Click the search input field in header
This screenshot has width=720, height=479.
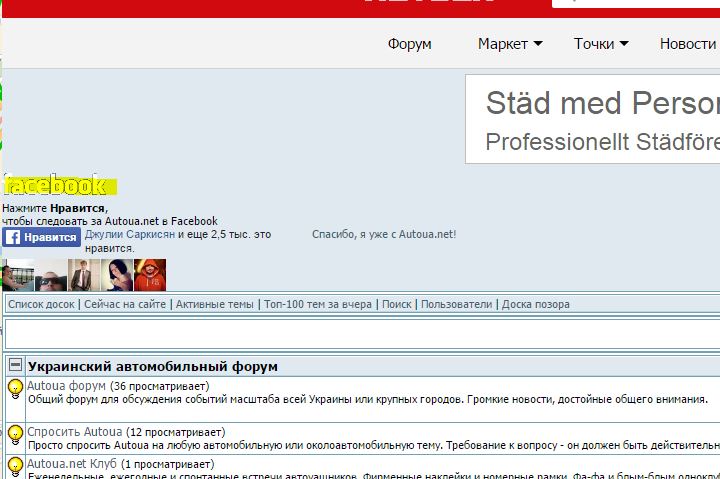640,3
